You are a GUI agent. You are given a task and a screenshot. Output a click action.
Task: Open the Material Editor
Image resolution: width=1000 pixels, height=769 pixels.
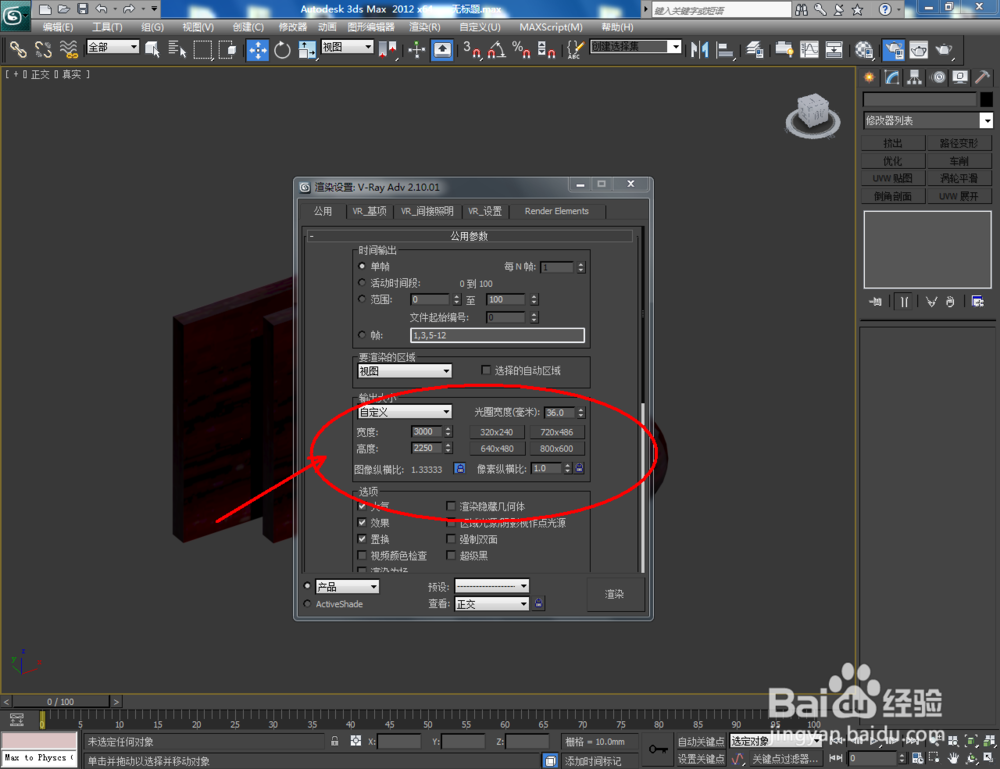864,50
